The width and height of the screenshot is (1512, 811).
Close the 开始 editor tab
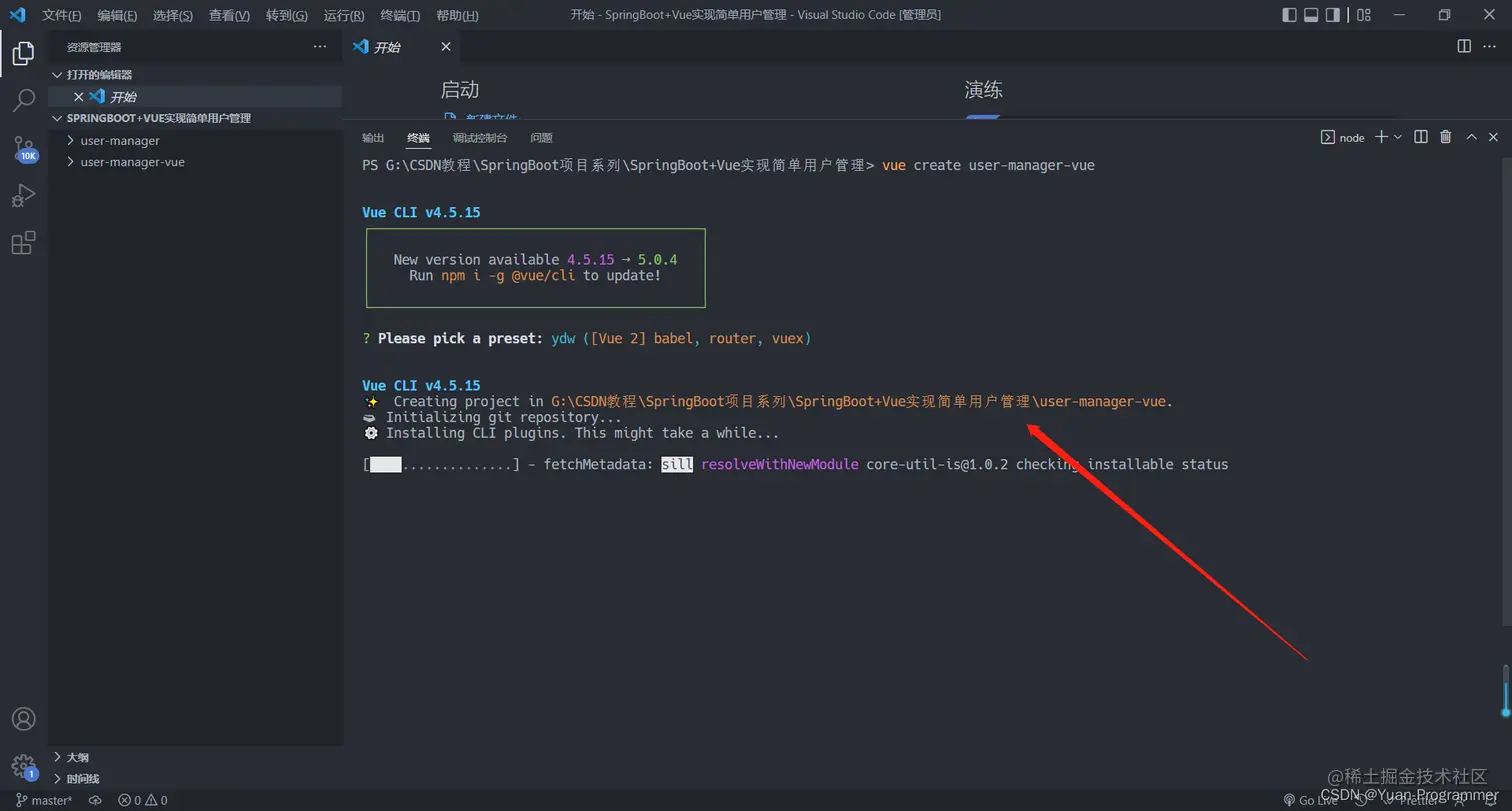(x=446, y=47)
